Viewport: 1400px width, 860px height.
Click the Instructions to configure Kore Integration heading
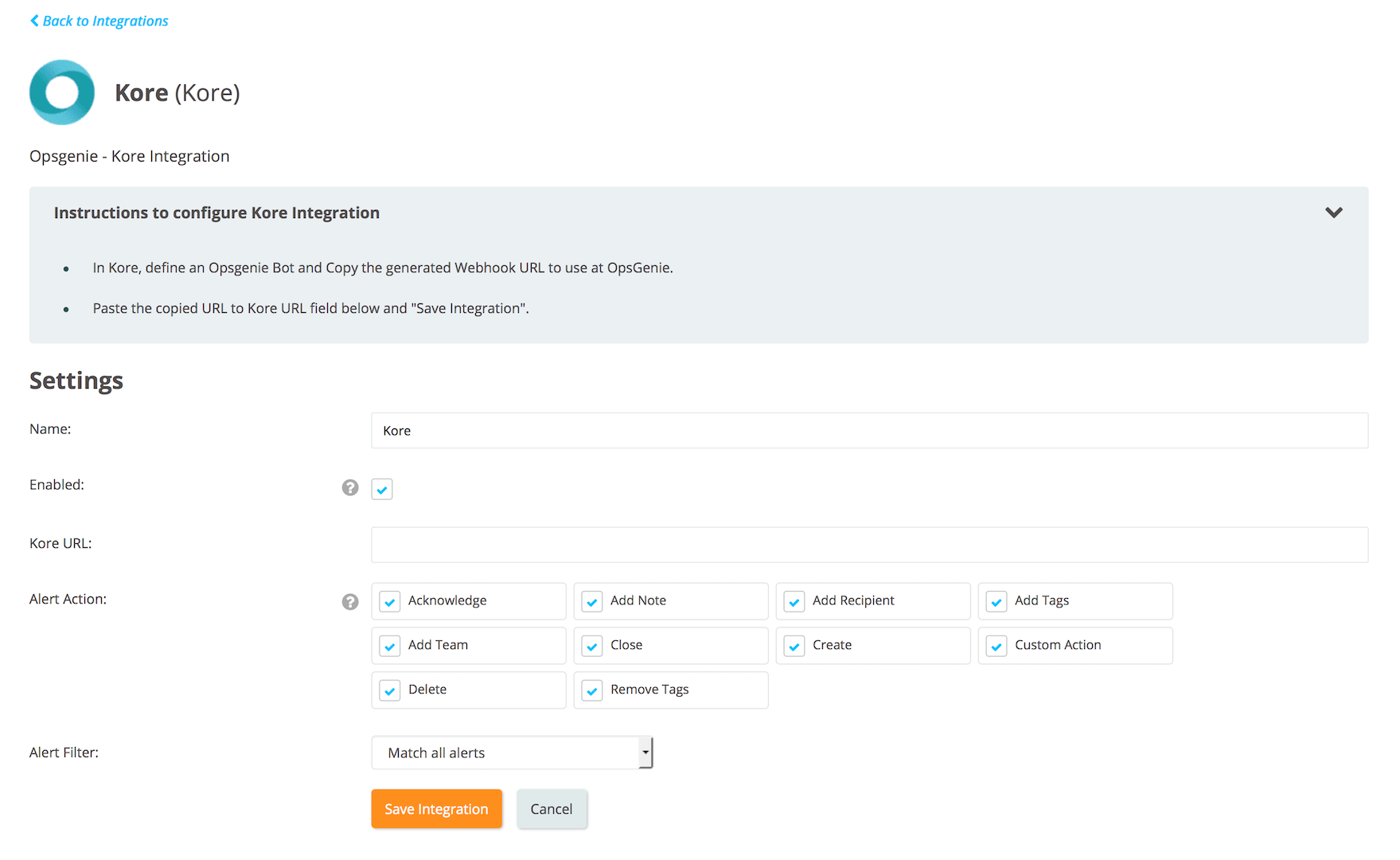216,213
